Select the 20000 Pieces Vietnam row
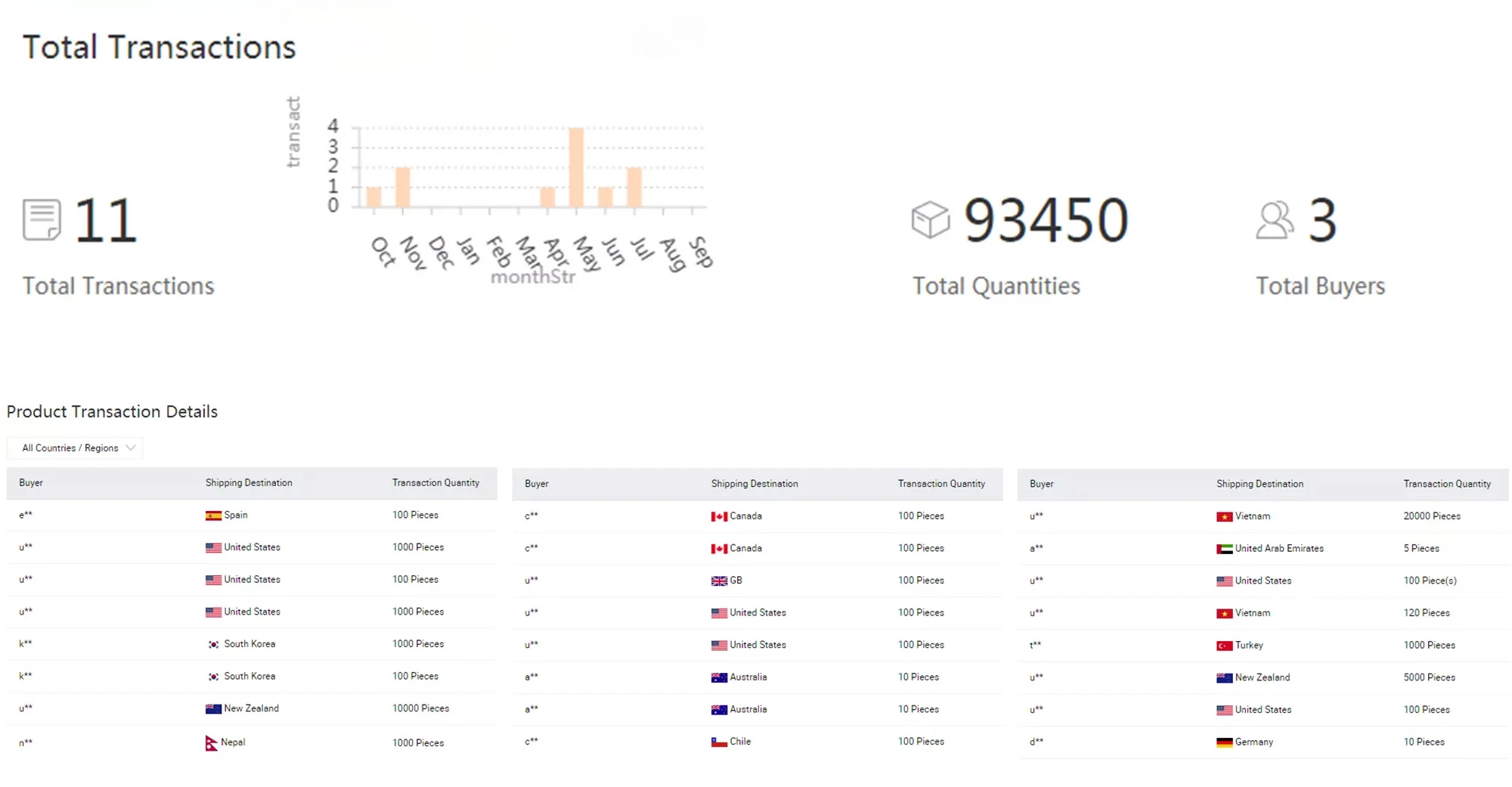1512x787 pixels. (1263, 516)
